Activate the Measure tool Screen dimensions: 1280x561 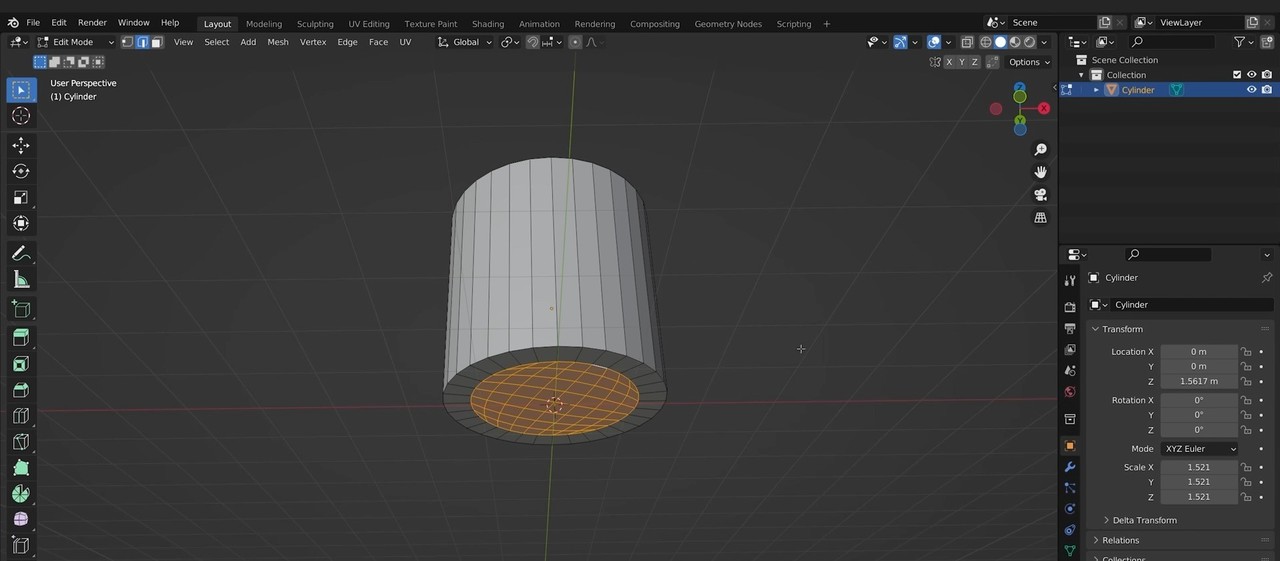point(21,280)
